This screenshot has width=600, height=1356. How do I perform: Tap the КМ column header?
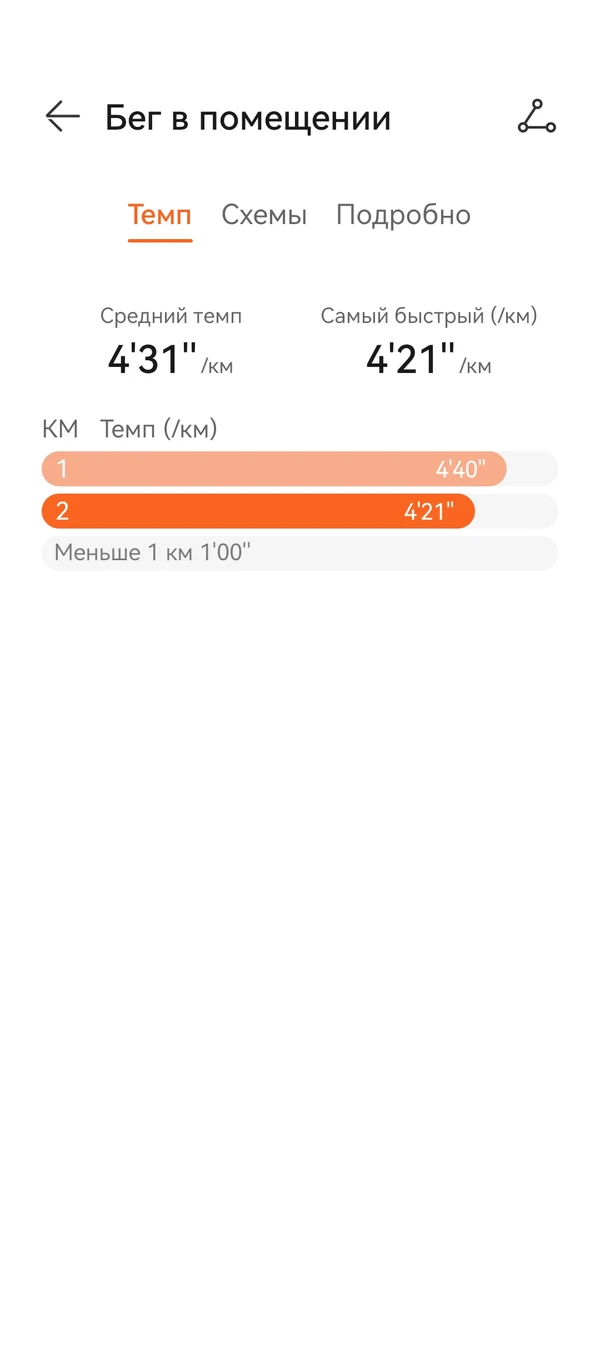coord(60,429)
